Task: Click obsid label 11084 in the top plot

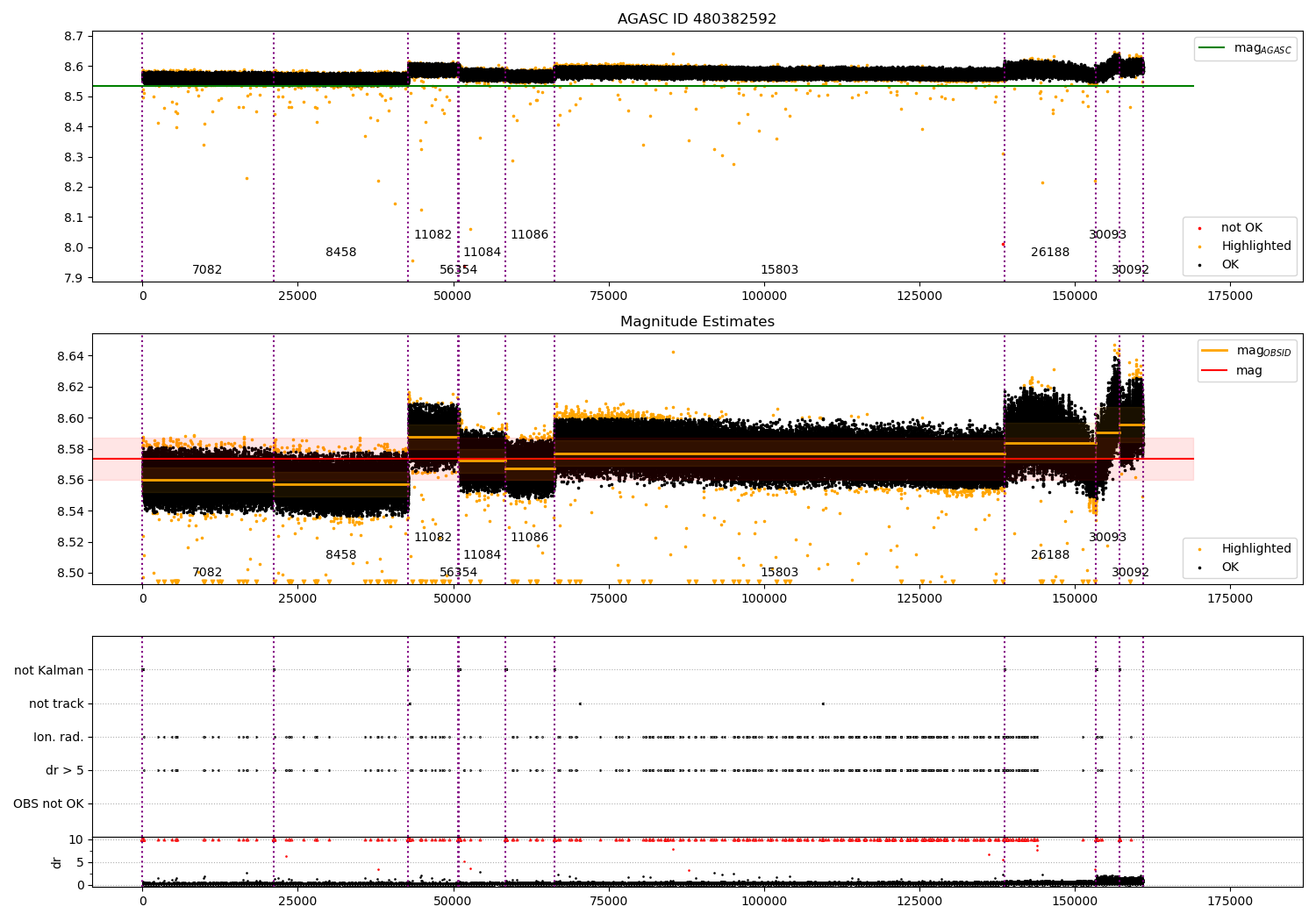Action: click(x=482, y=253)
